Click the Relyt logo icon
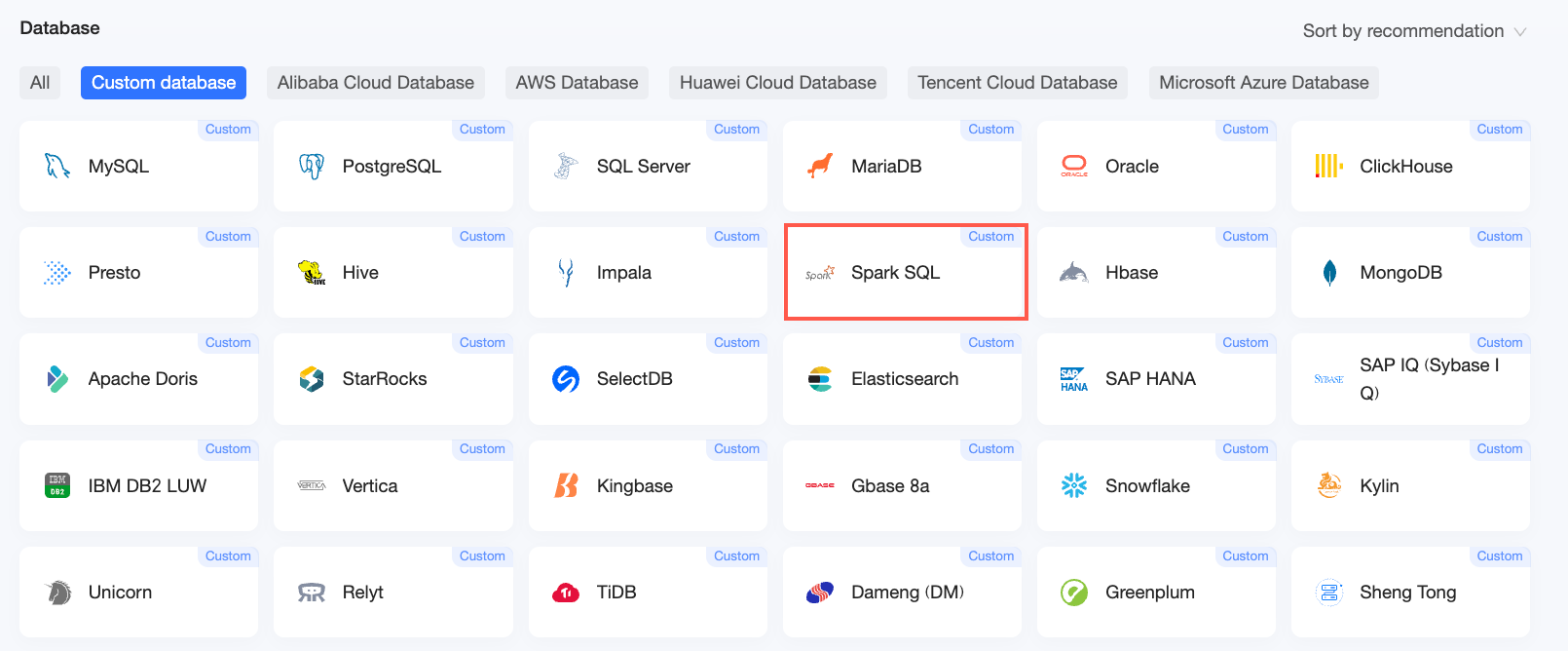This screenshot has height=651, width=1568. (312, 593)
